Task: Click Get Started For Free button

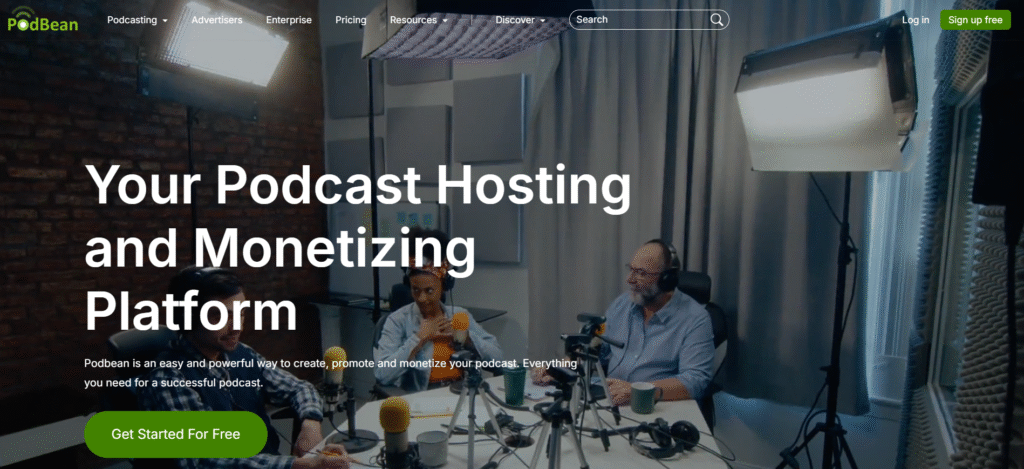Action: point(176,434)
